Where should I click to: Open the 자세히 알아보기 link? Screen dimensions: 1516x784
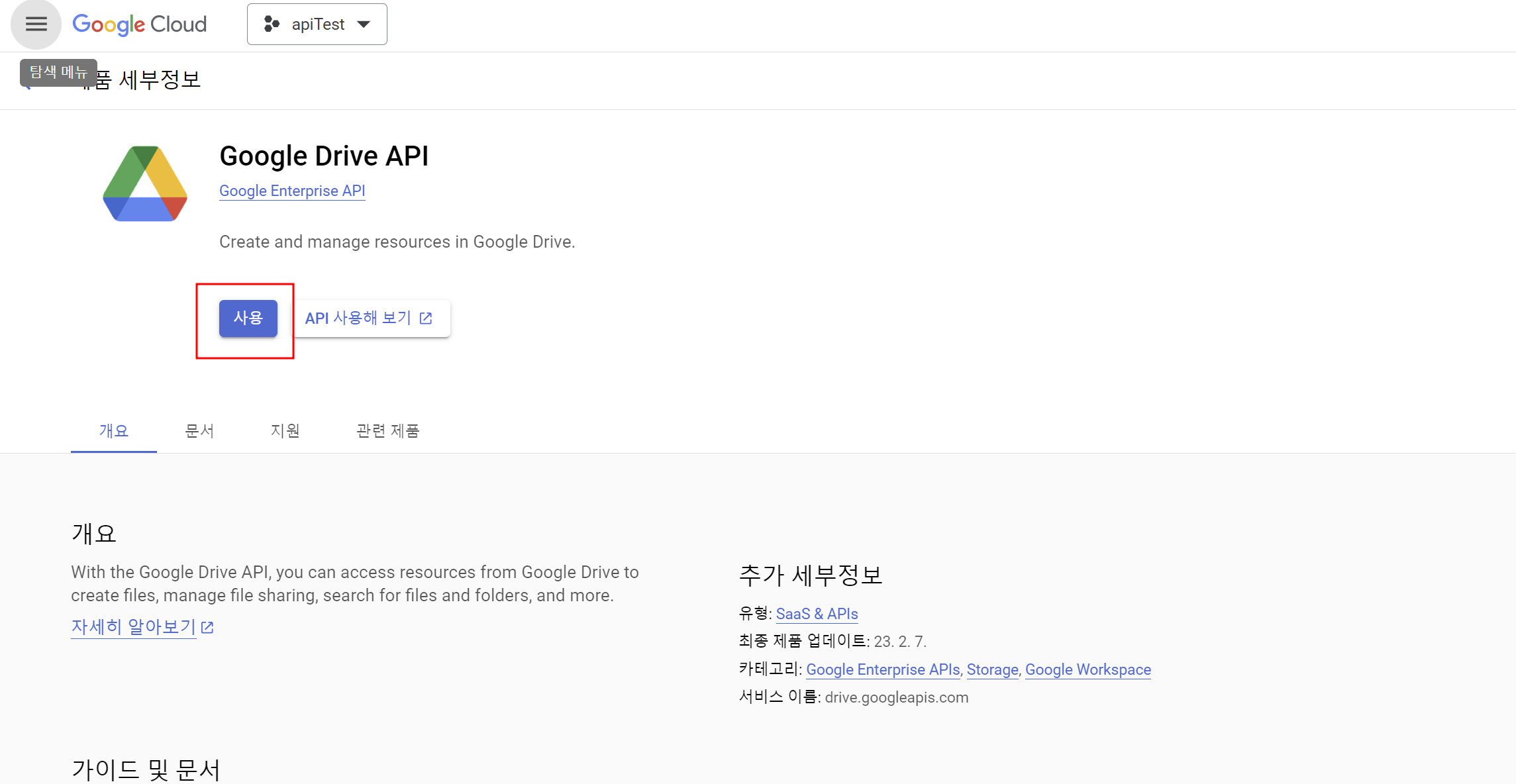click(133, 626)
